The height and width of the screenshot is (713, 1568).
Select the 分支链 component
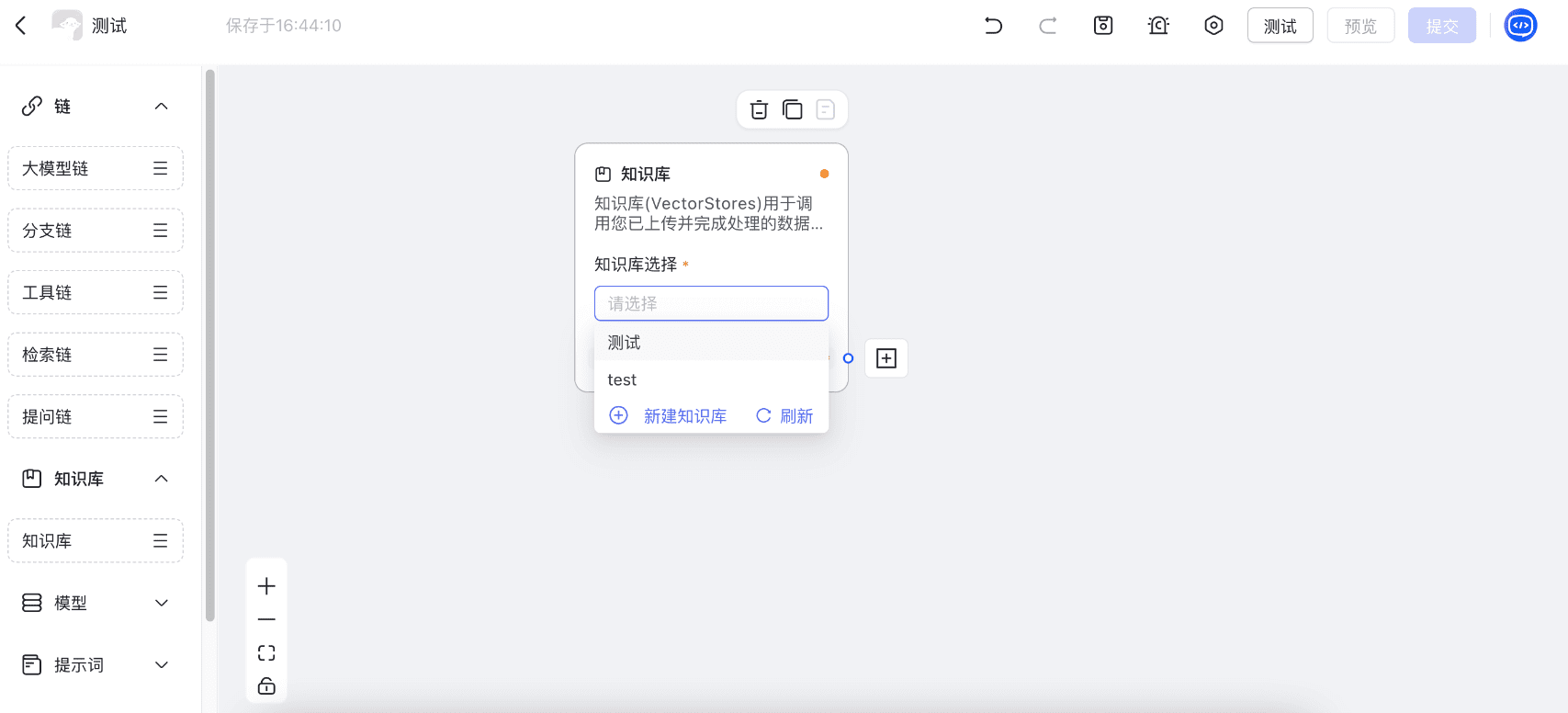point(96,231)
